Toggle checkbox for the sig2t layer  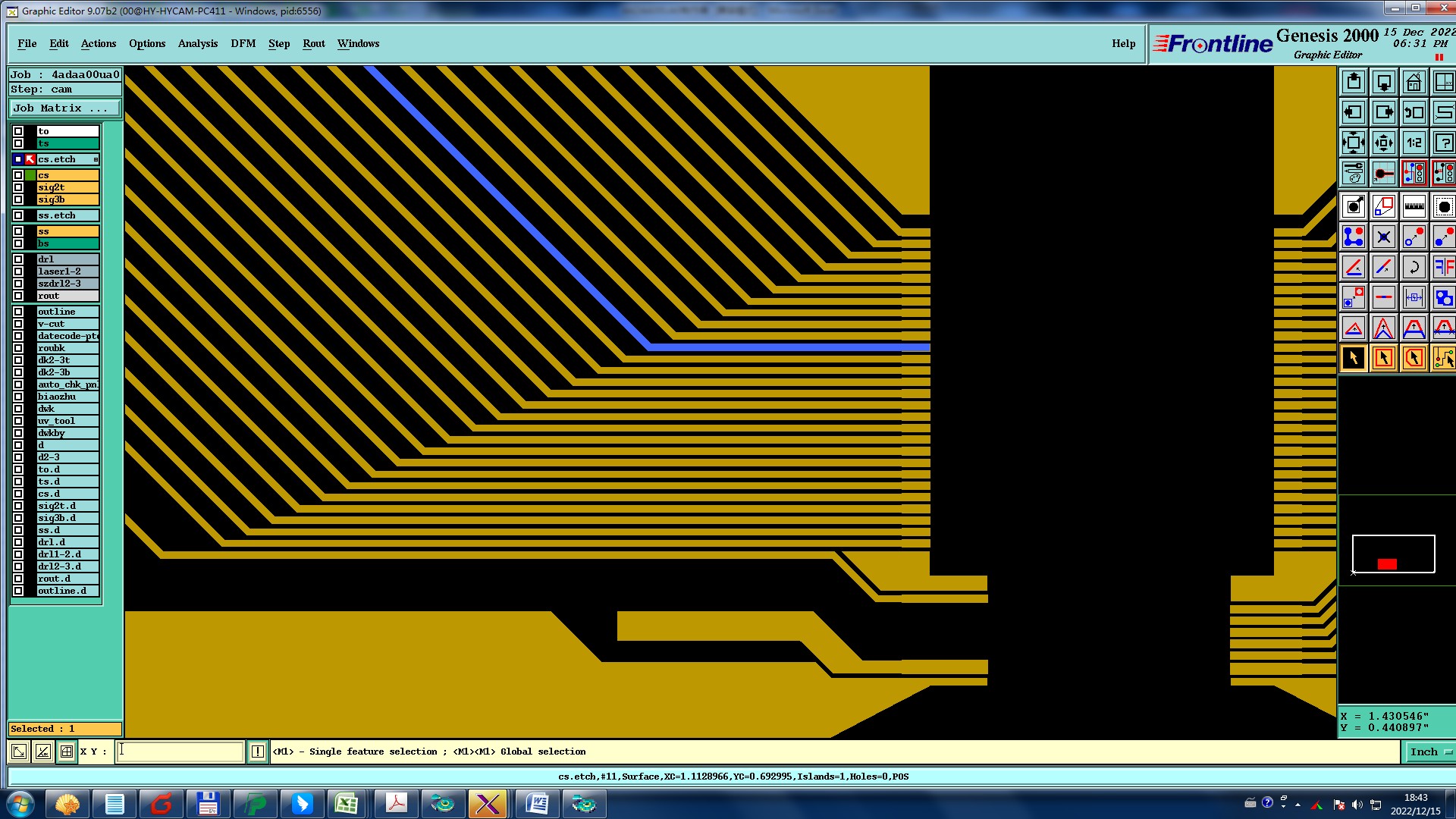18,187
